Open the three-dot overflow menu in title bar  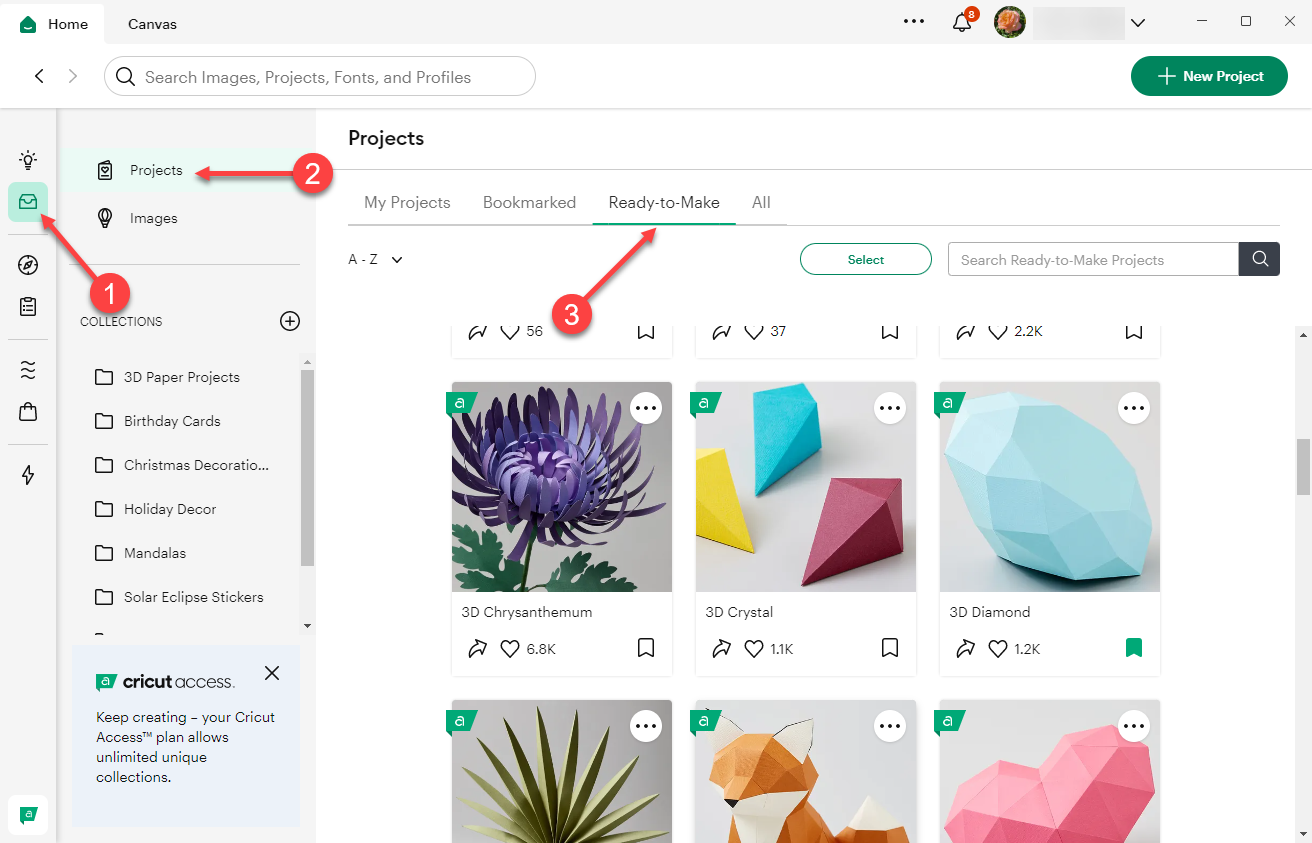pyautogui.click(x=913, y=21)
